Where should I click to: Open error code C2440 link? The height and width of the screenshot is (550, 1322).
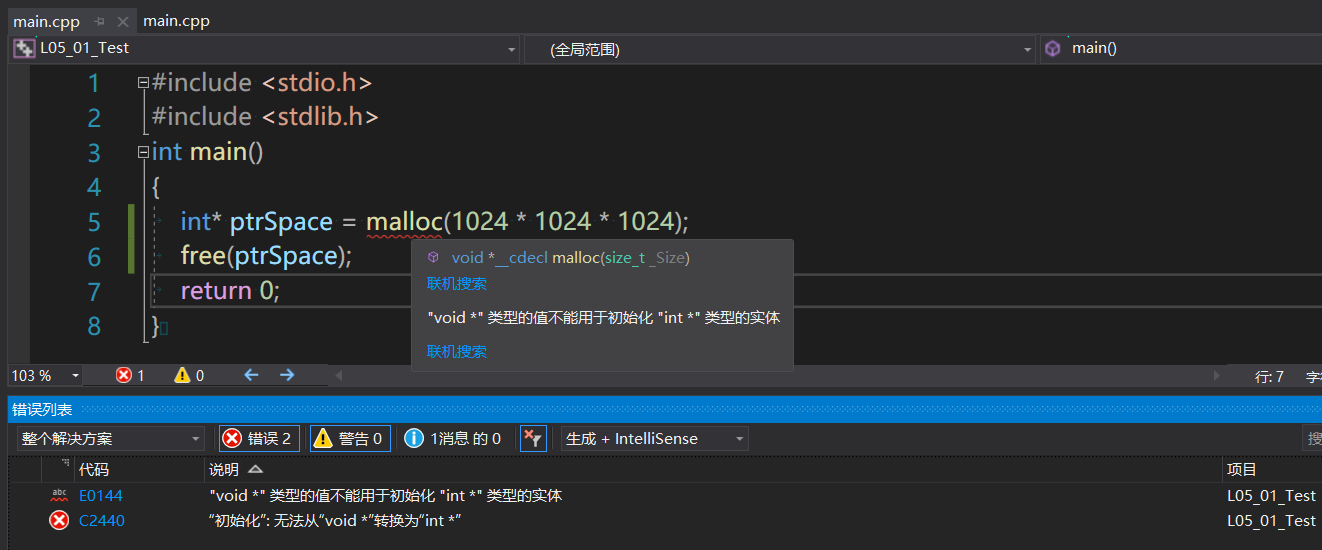click(x=102, y=520)
